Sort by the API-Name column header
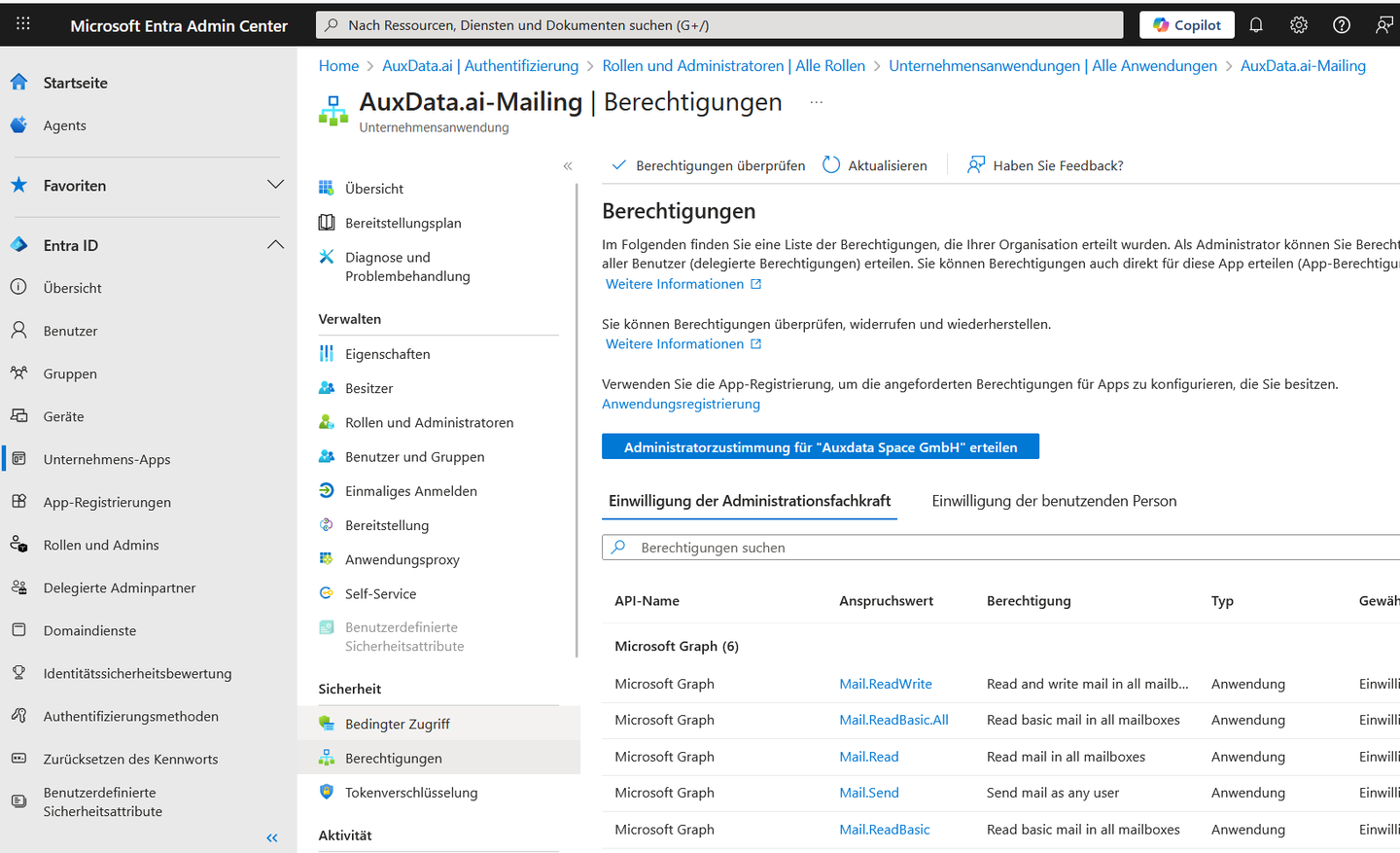Image resolution: width=1400 pixels, height=853 pixels. pyautogui.click(x=647, y=601)
